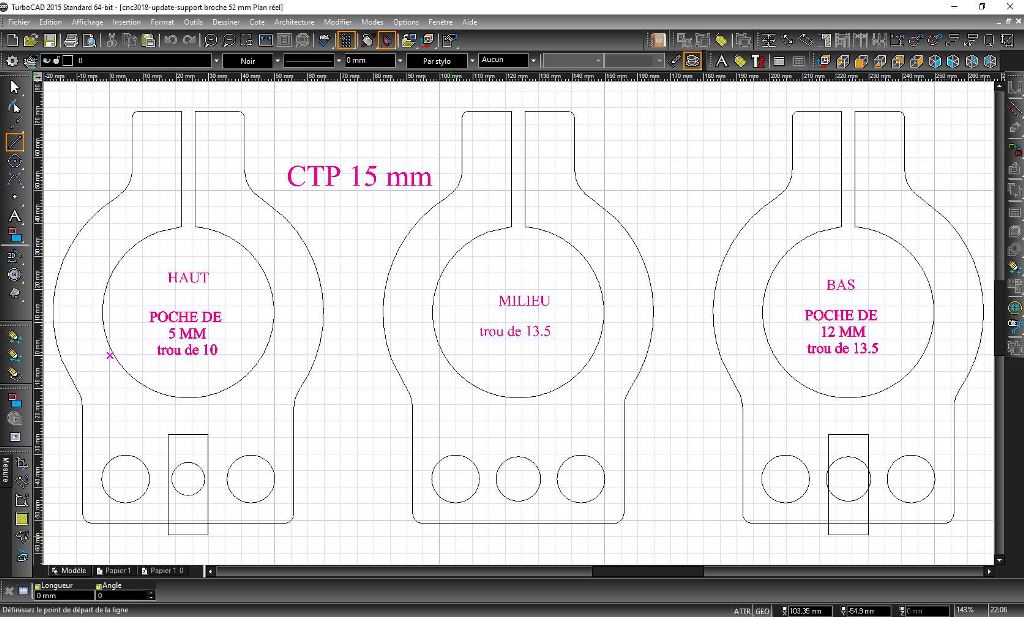
Task: Switch to the Papier 1 tab
Action: click(x=115, y=571)
